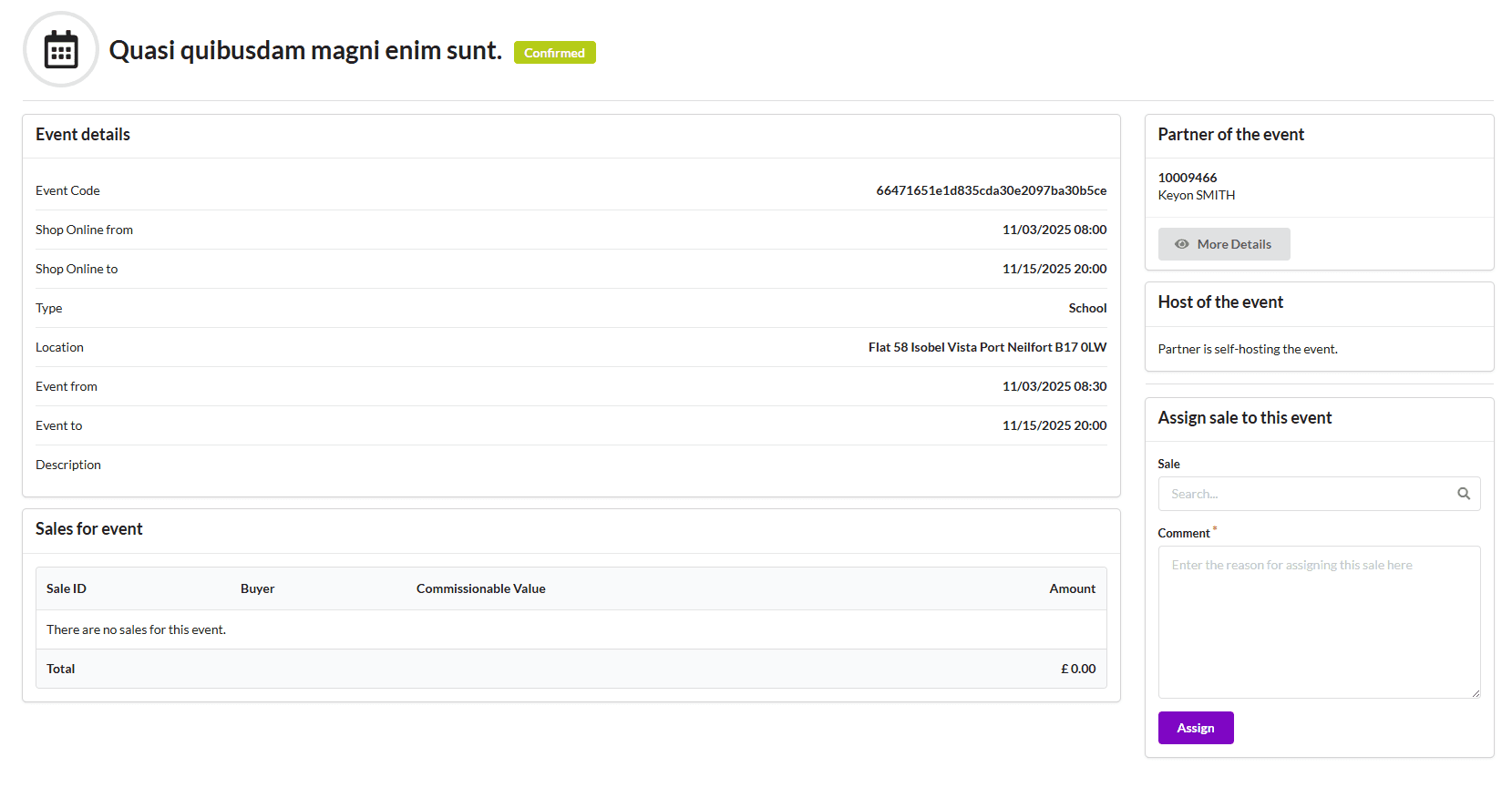Click into the Comment text area
Viewport: 1512px width, 808px height.
1318,621
